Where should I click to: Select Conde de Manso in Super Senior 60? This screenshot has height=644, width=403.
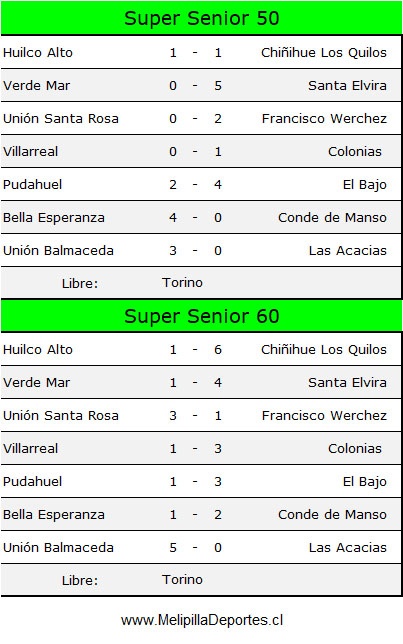pos(332,514)
